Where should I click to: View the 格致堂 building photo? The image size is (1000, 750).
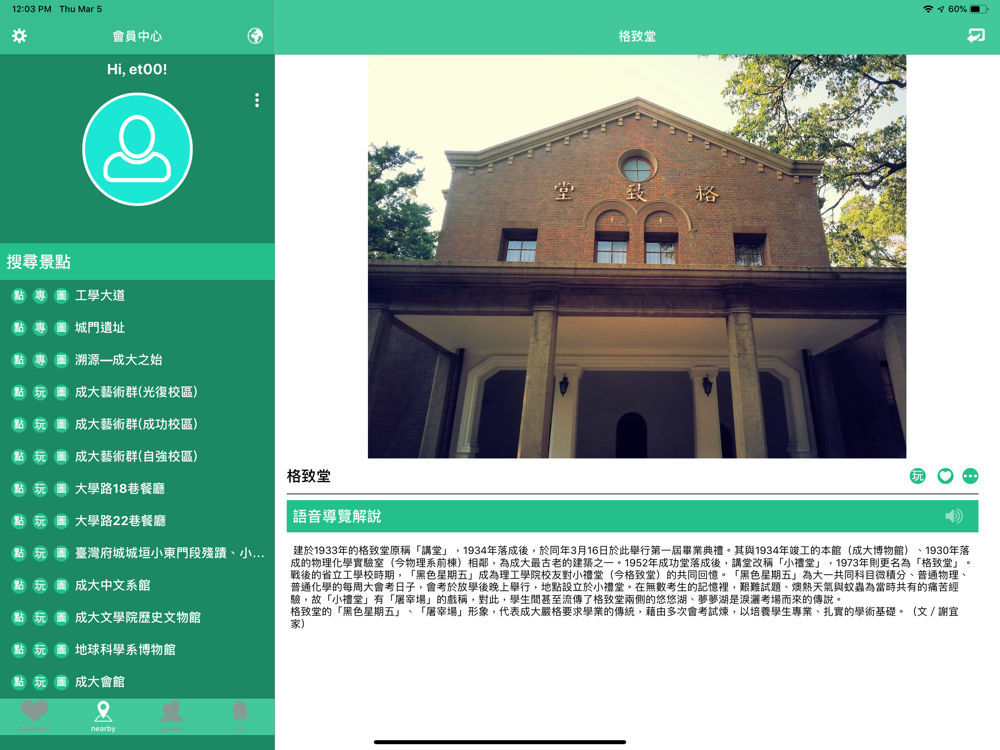pos(636,256)
